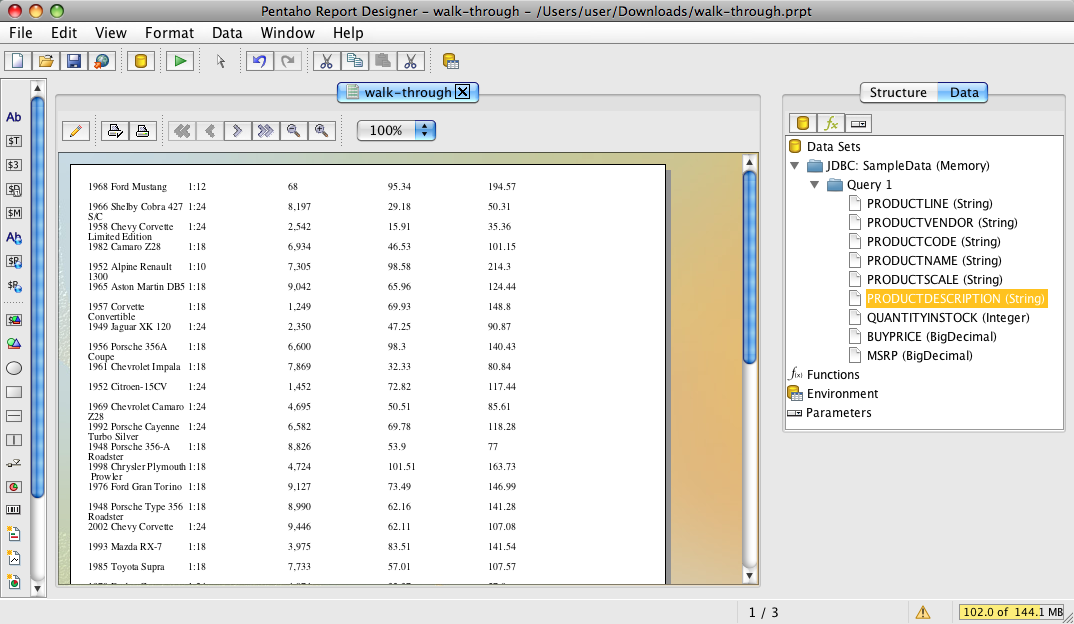Click the preview vertical scrollbar thumb
This screenshot has width=1074, height=624.
[x=749, y=267]
